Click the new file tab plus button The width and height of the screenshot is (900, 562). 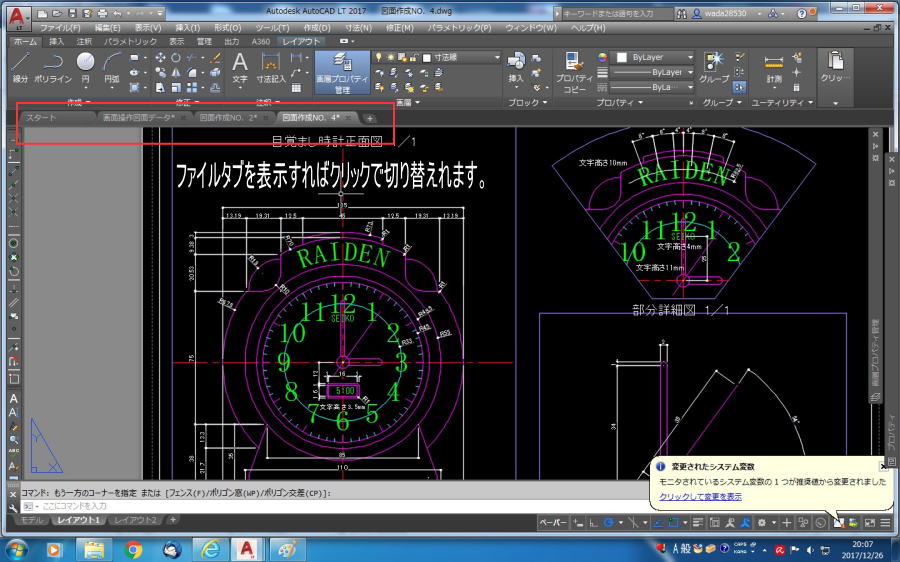point(370,118)
